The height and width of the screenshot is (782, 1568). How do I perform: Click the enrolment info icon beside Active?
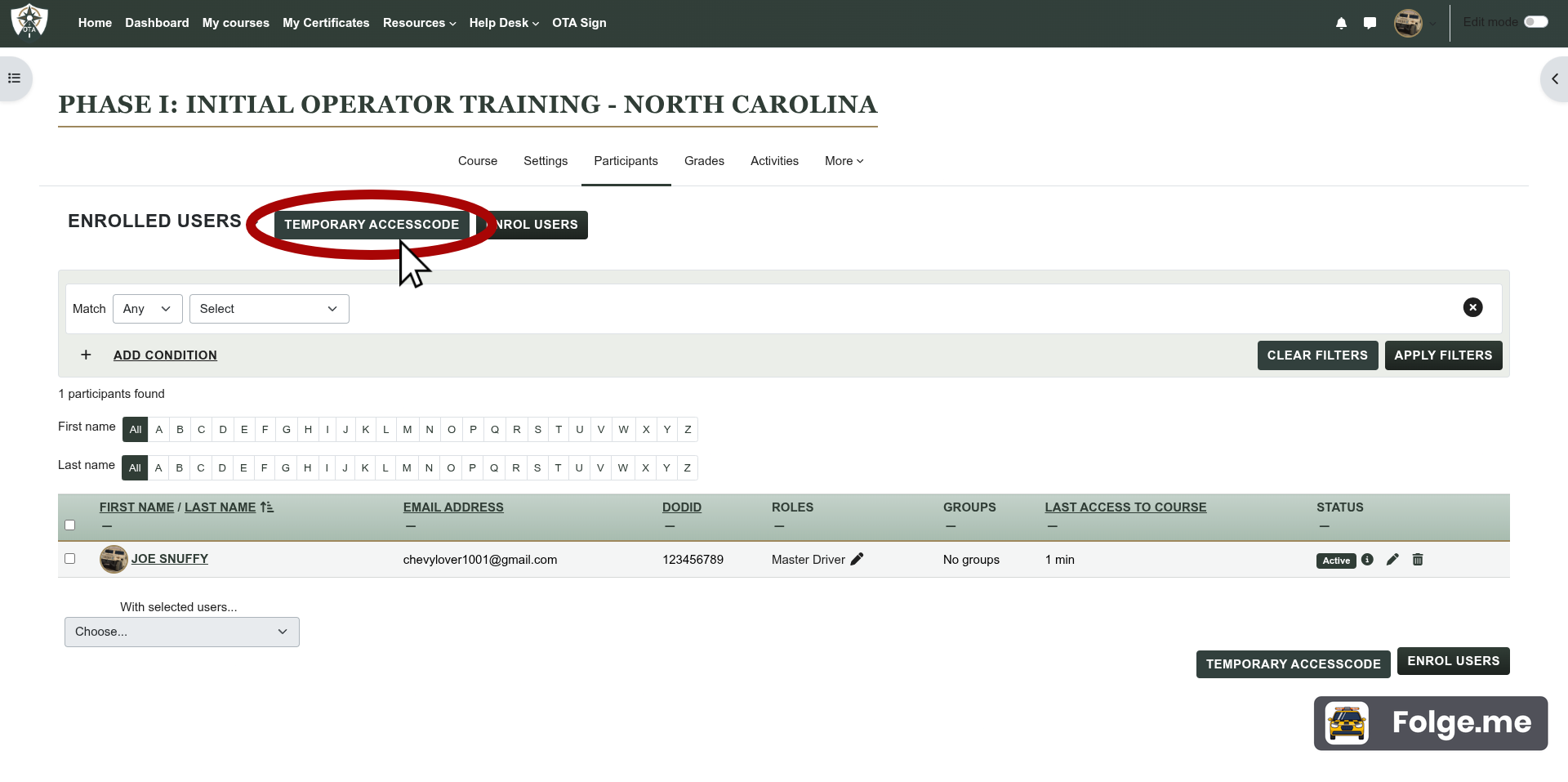point(1367,560)
